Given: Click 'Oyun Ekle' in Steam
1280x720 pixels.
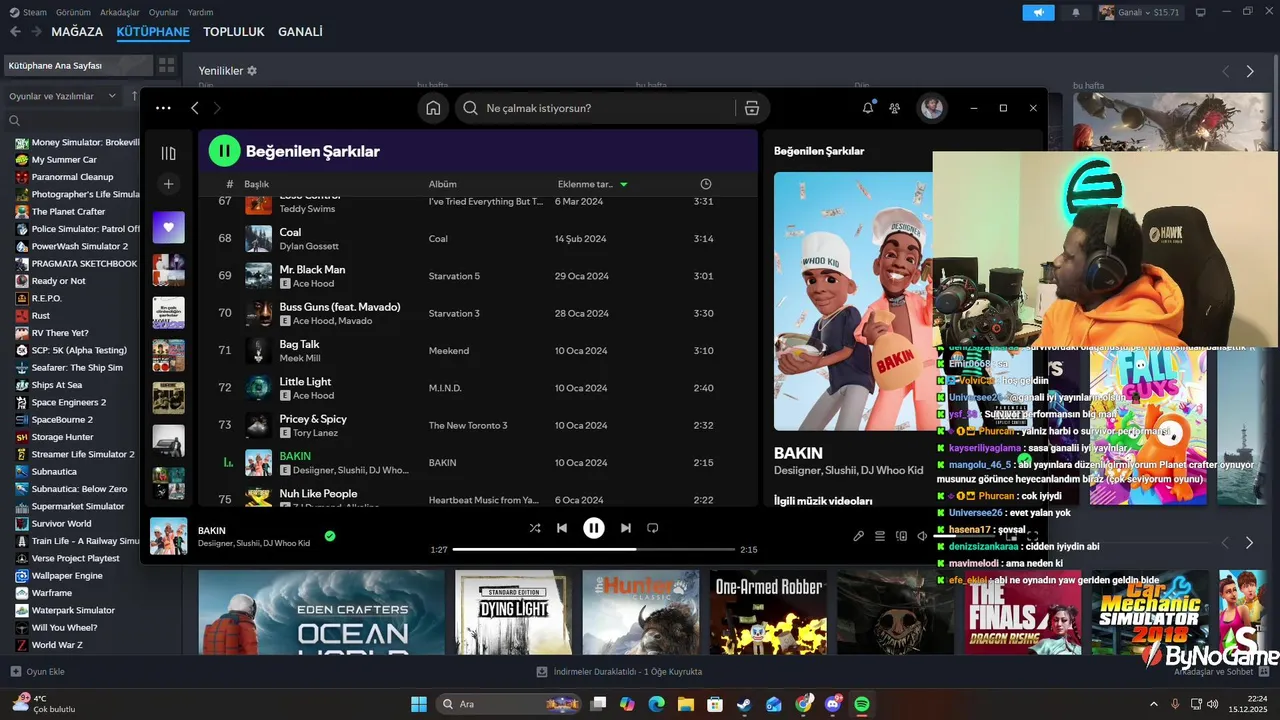Looking at the screenshot, I should 37,672.
